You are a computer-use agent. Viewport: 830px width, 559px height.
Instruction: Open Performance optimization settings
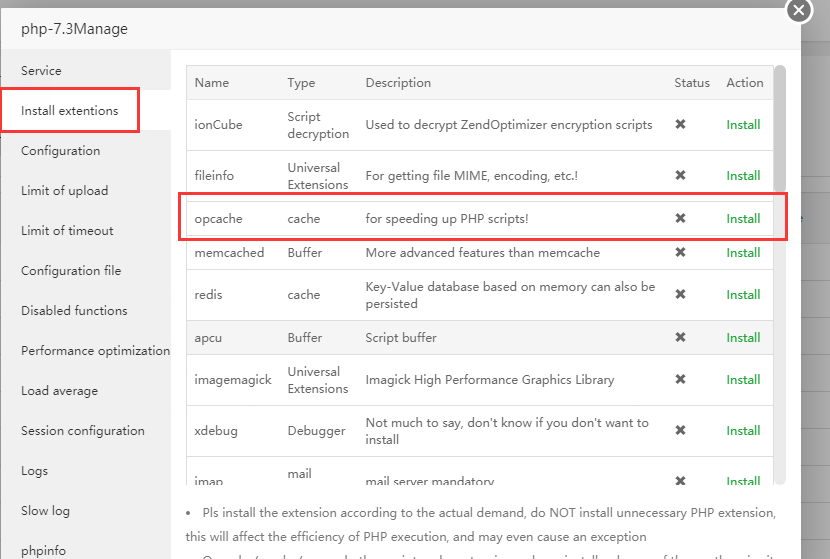(x=95, y=351)
